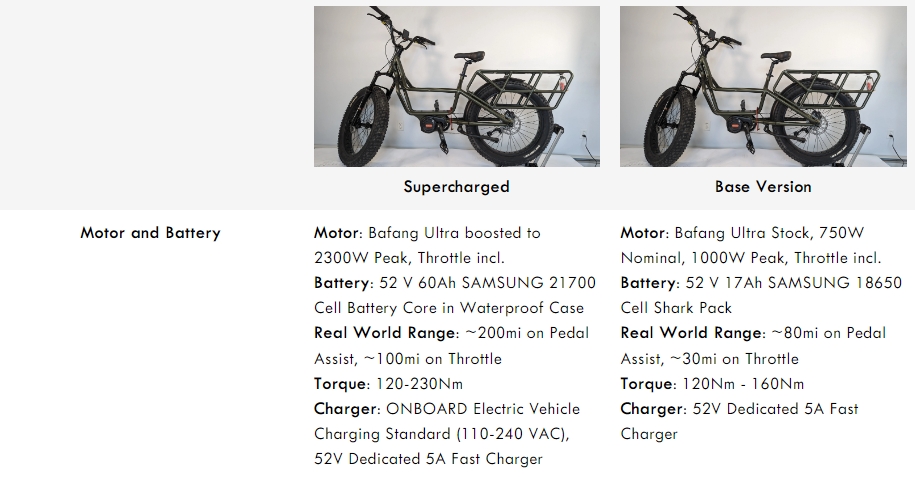Click the Torque label showing 120Nm - 160Nm
This screenshot has width=915, height=477.
[x=646, y=384]
